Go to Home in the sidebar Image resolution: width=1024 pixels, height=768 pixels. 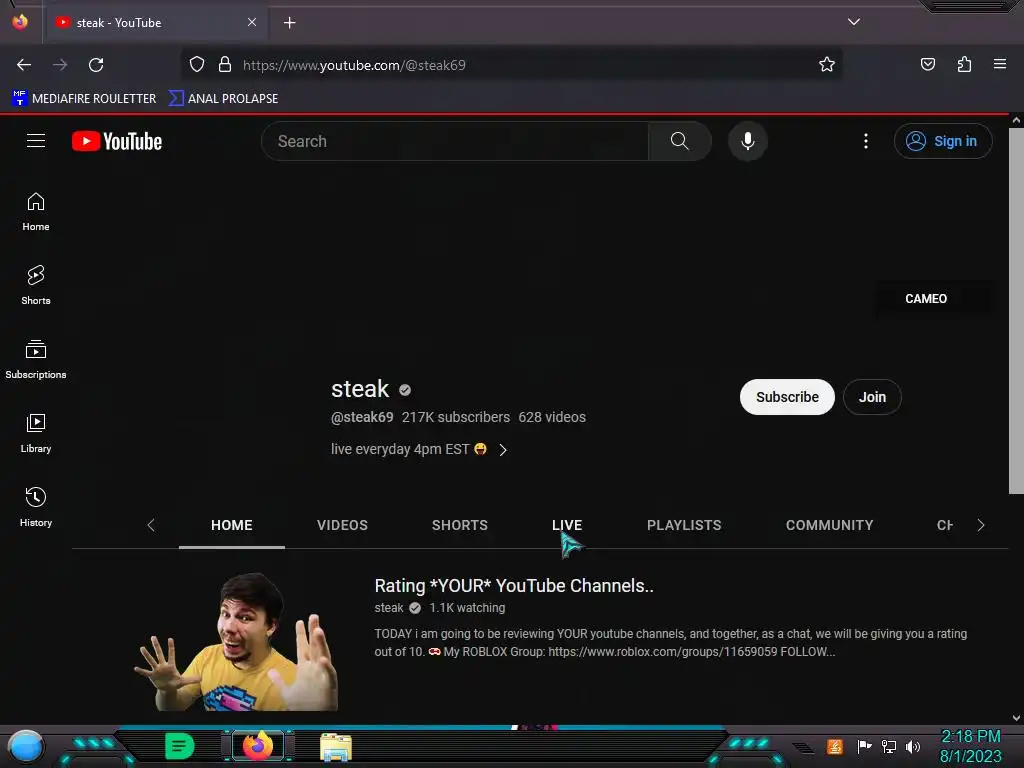pos(36,212)
